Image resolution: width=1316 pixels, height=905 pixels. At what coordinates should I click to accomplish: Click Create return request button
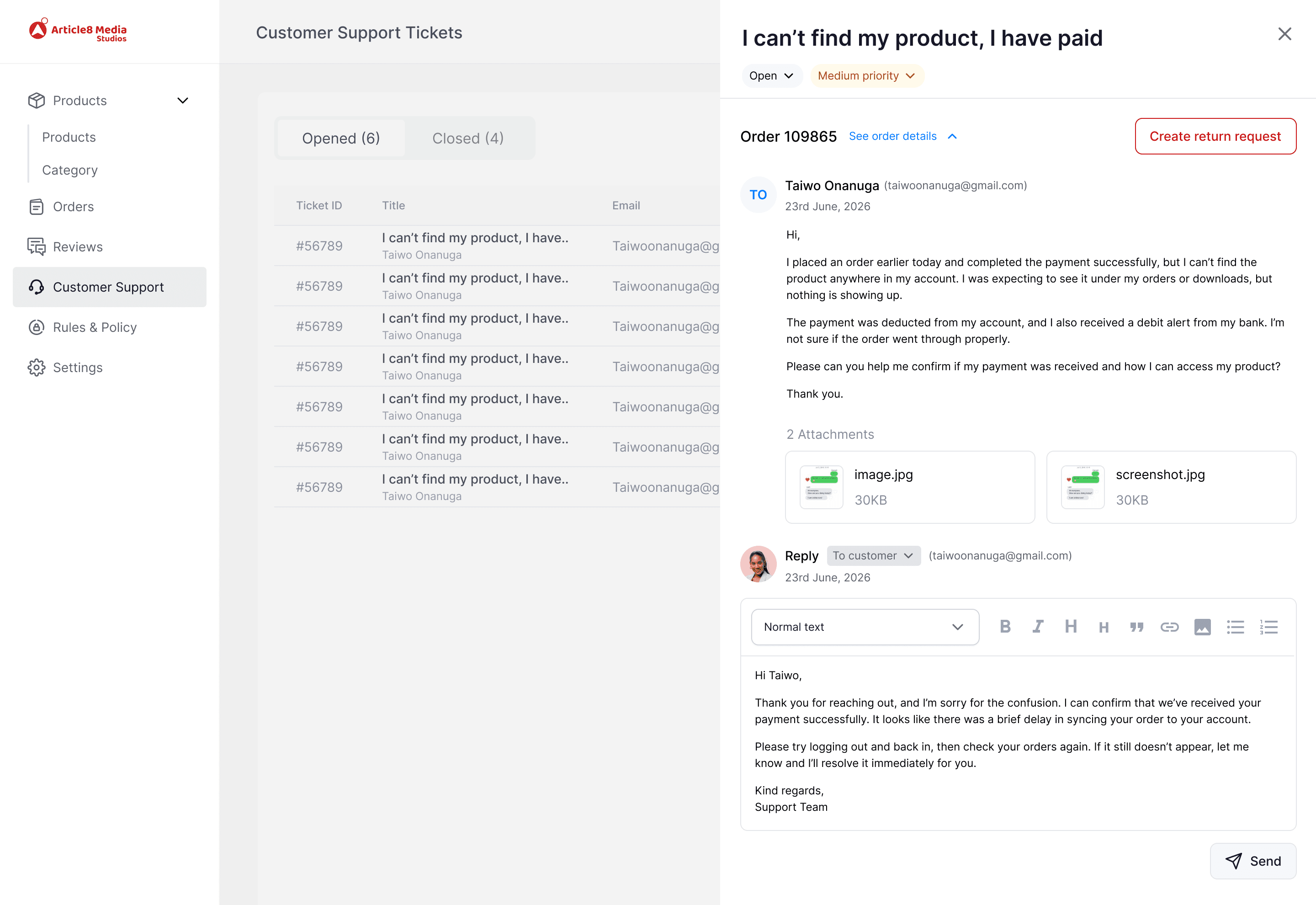(x=1215, y=136)
